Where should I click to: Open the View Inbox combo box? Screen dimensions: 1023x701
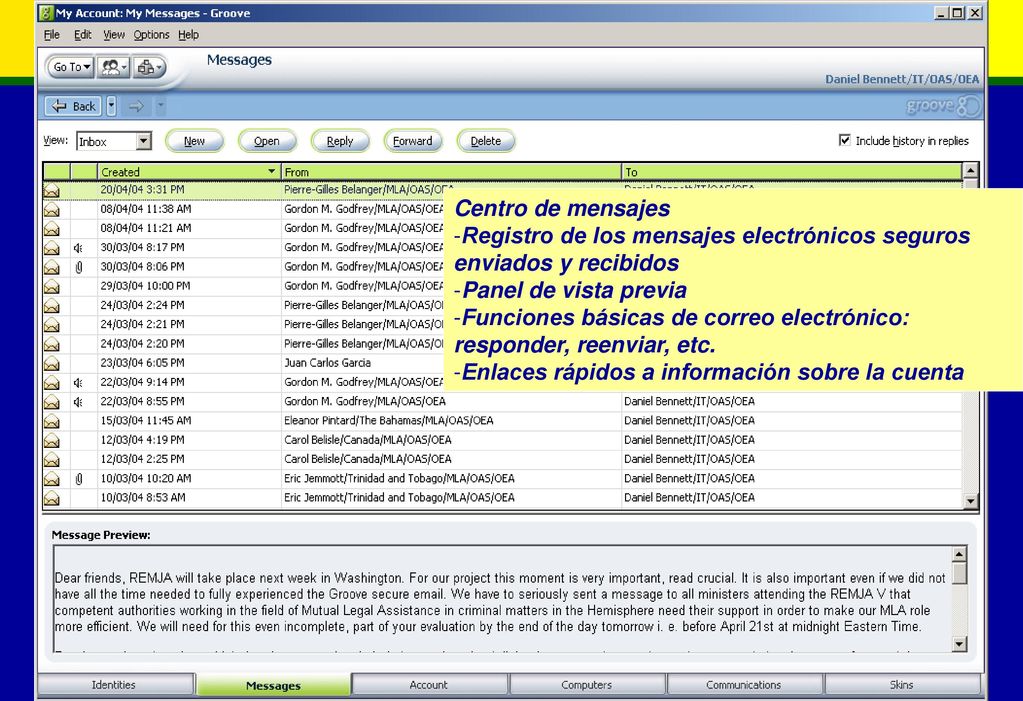pyautogui.click(x=114, y=141)
